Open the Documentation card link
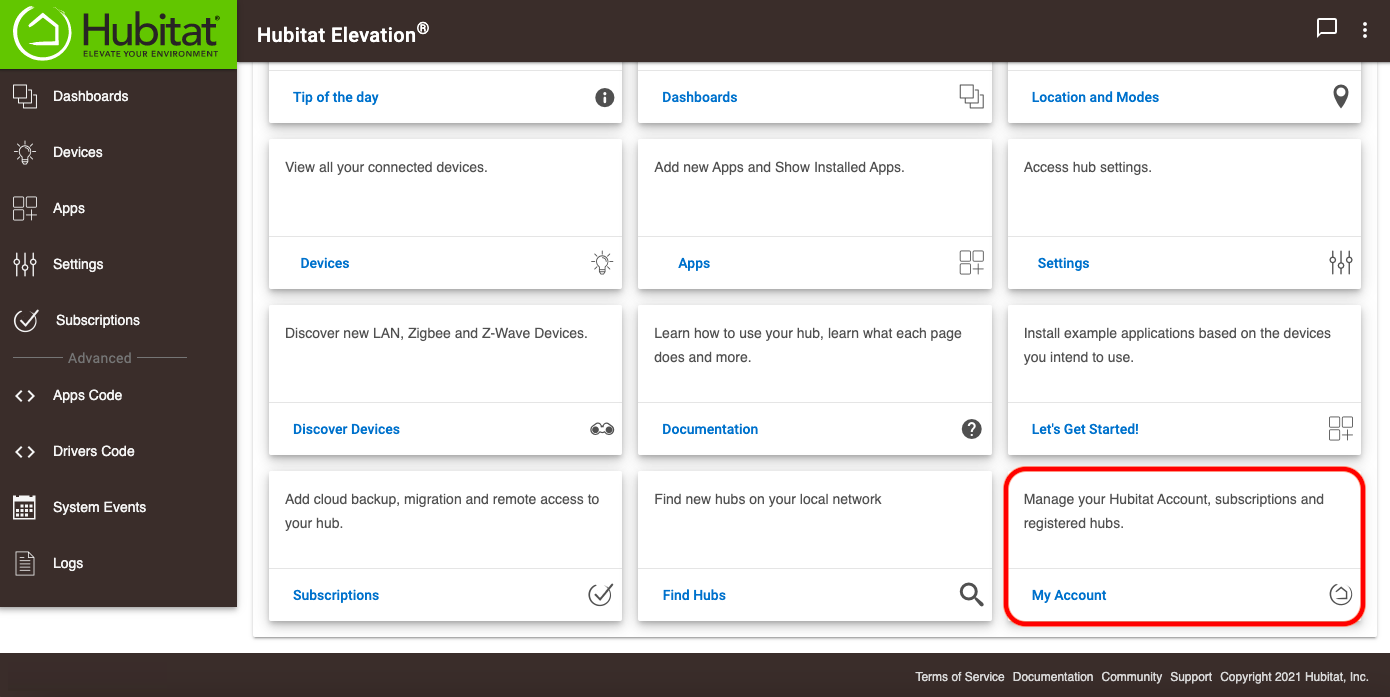 (710, 429)
